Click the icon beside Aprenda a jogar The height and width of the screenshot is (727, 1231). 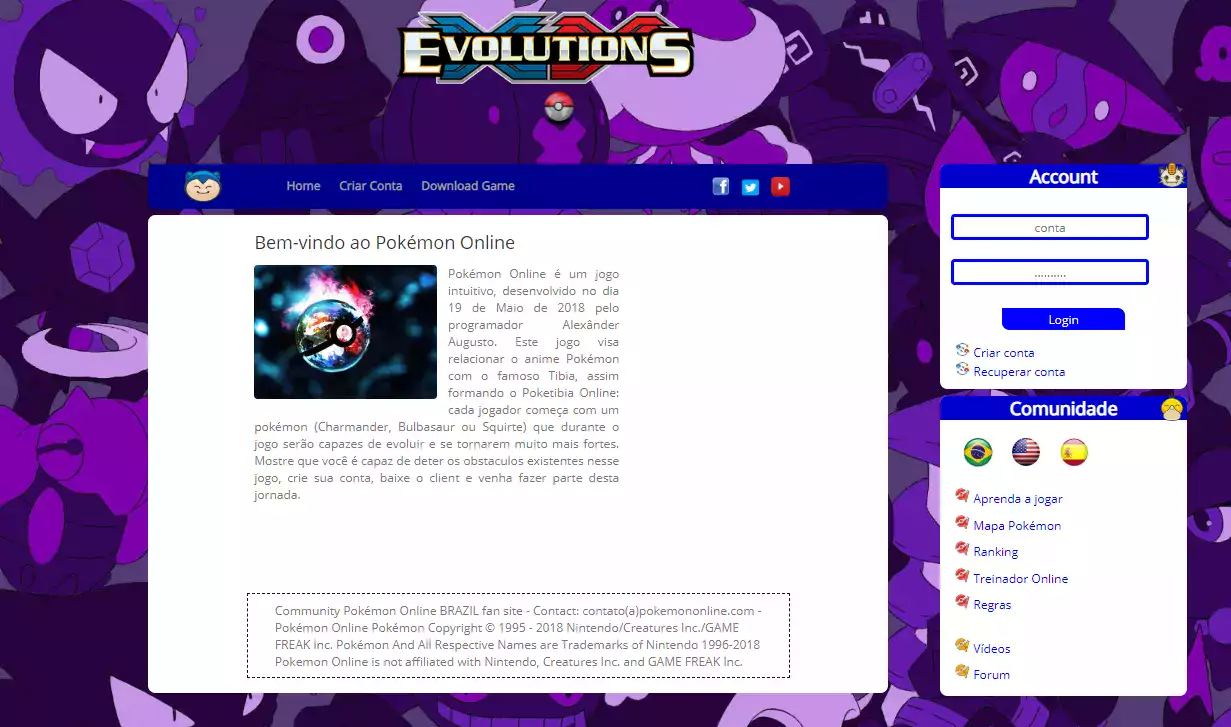tap(962, 495)
